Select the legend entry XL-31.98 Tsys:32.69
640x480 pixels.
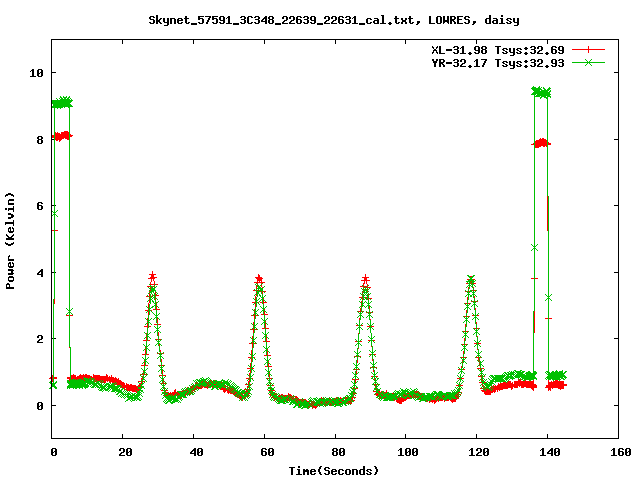tap(498, 50)
